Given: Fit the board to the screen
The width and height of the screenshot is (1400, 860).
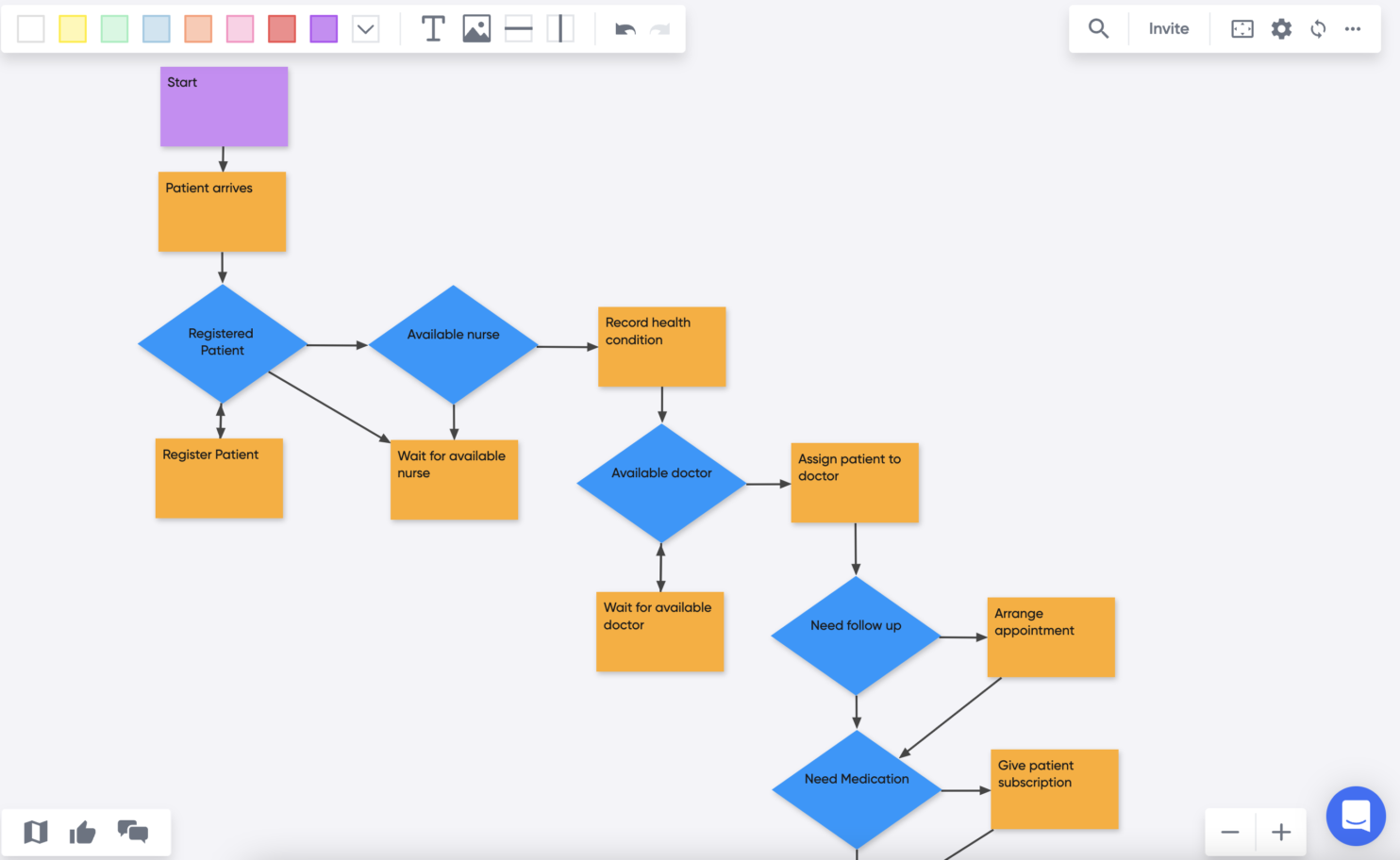Looking at the screenshot, I should (x=1242, y=28).
